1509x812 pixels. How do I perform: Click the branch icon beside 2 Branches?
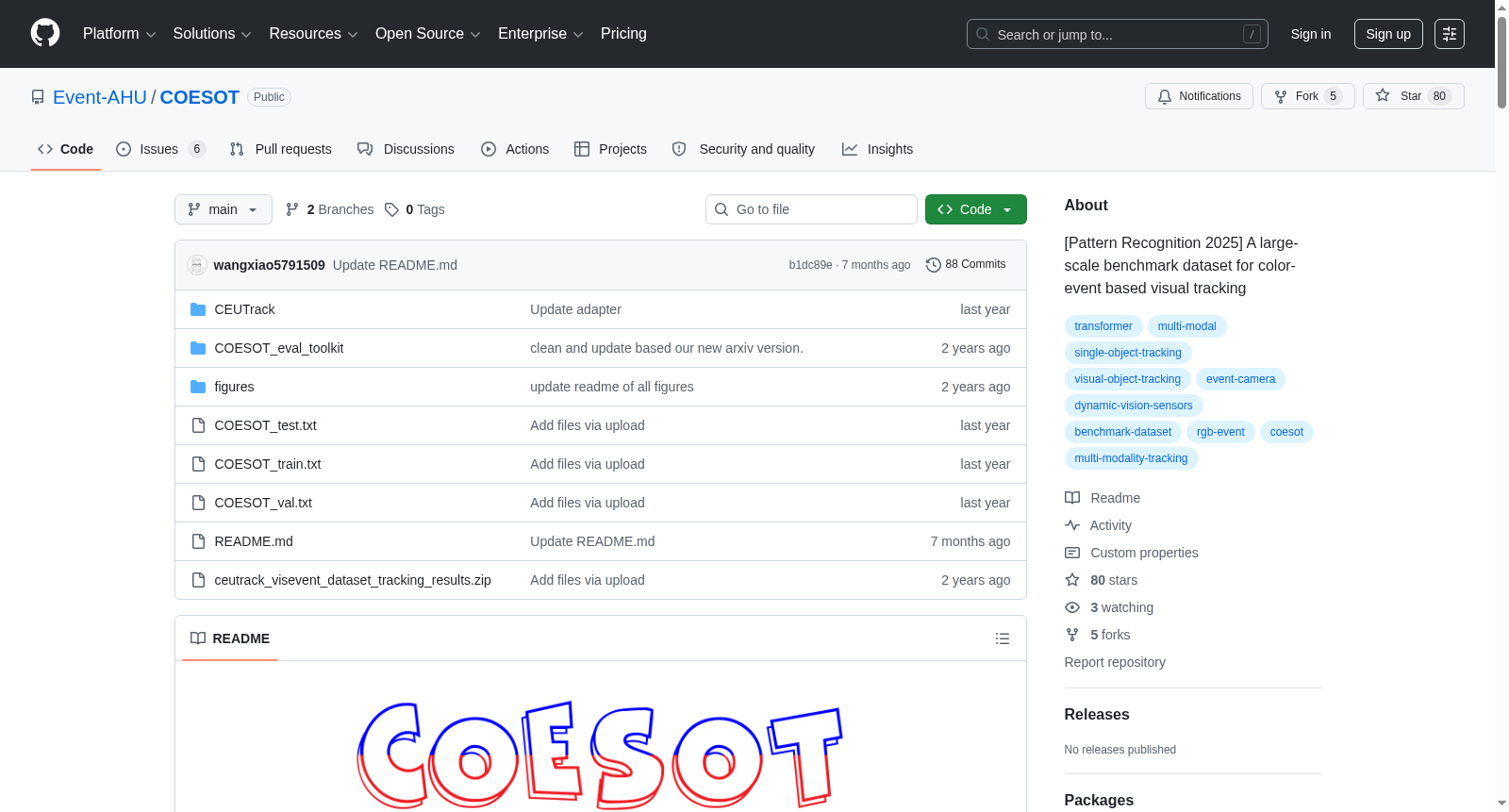click(292, 209)
